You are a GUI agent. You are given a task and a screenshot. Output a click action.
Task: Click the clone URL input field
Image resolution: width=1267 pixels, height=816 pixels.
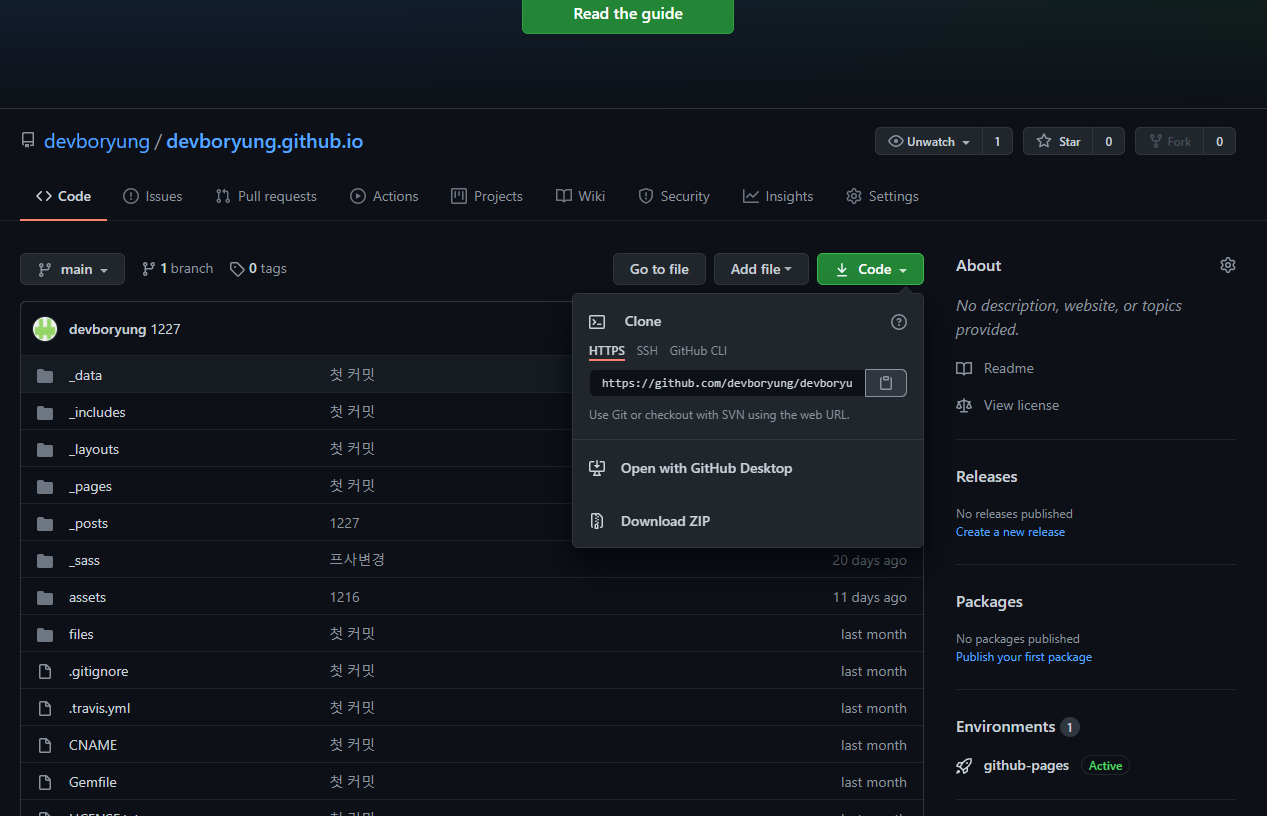727,383
